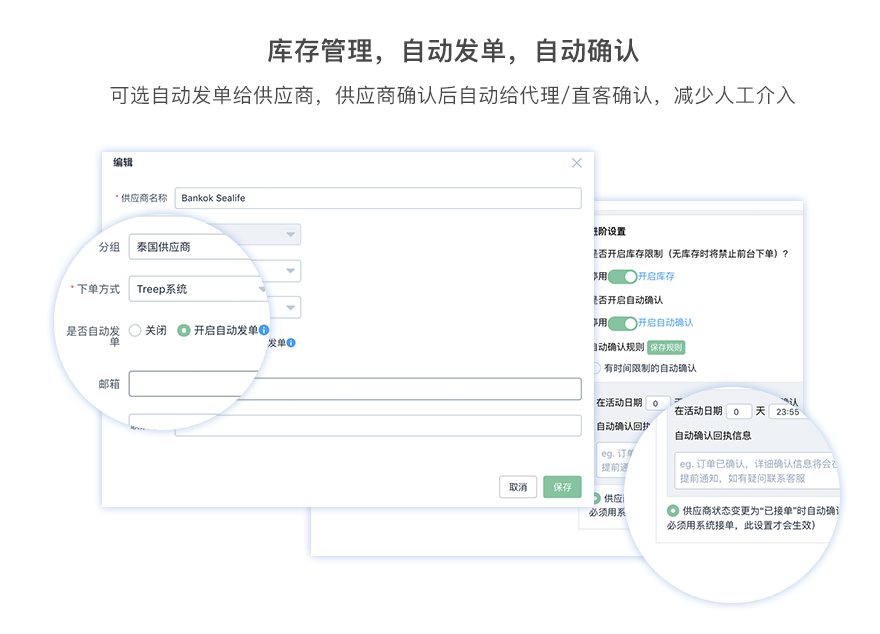Toggle the 开启库存 switch
The width and height of the screenshot is (880, 634).
coord(622,276)
